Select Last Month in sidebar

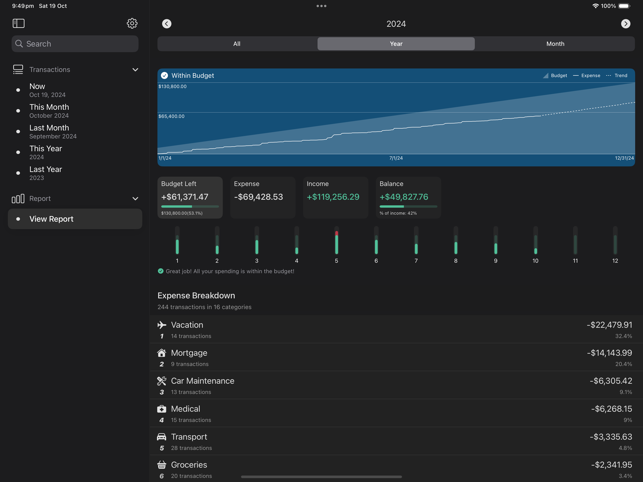[x=75, y=132]
